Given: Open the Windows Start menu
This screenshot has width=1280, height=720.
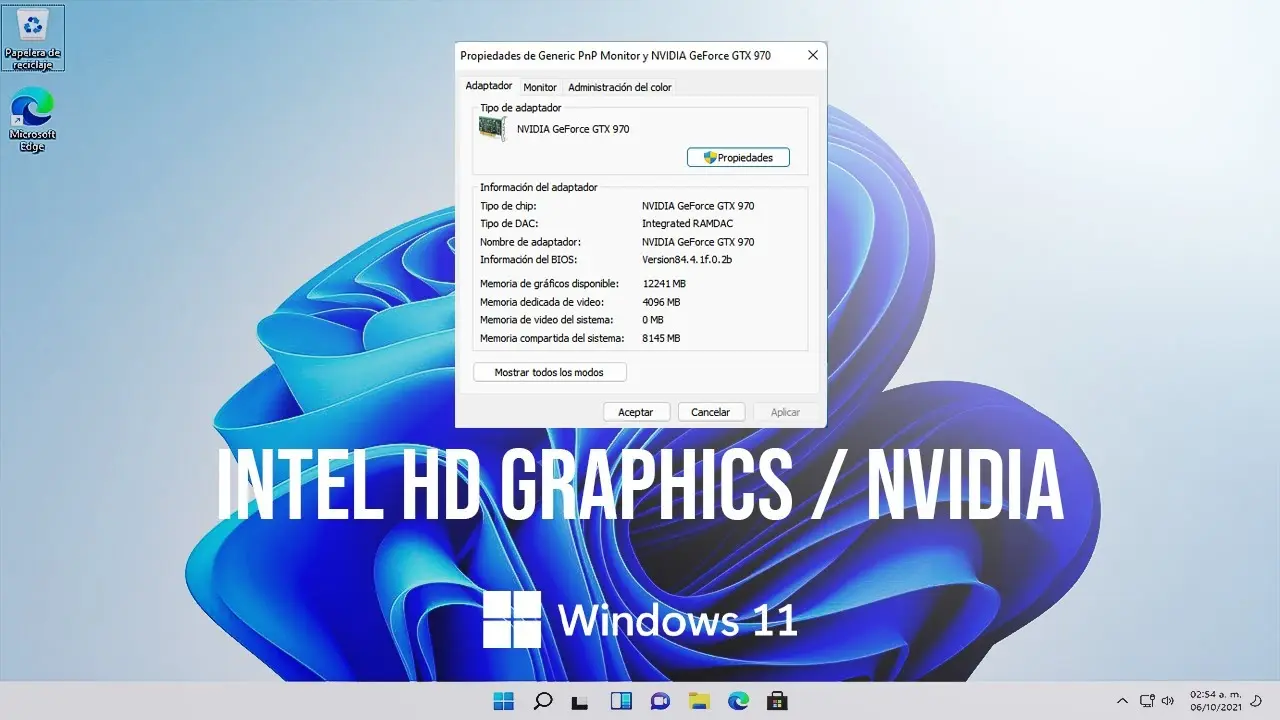Looking at the screenshot, I should click(x=504, y=701).
